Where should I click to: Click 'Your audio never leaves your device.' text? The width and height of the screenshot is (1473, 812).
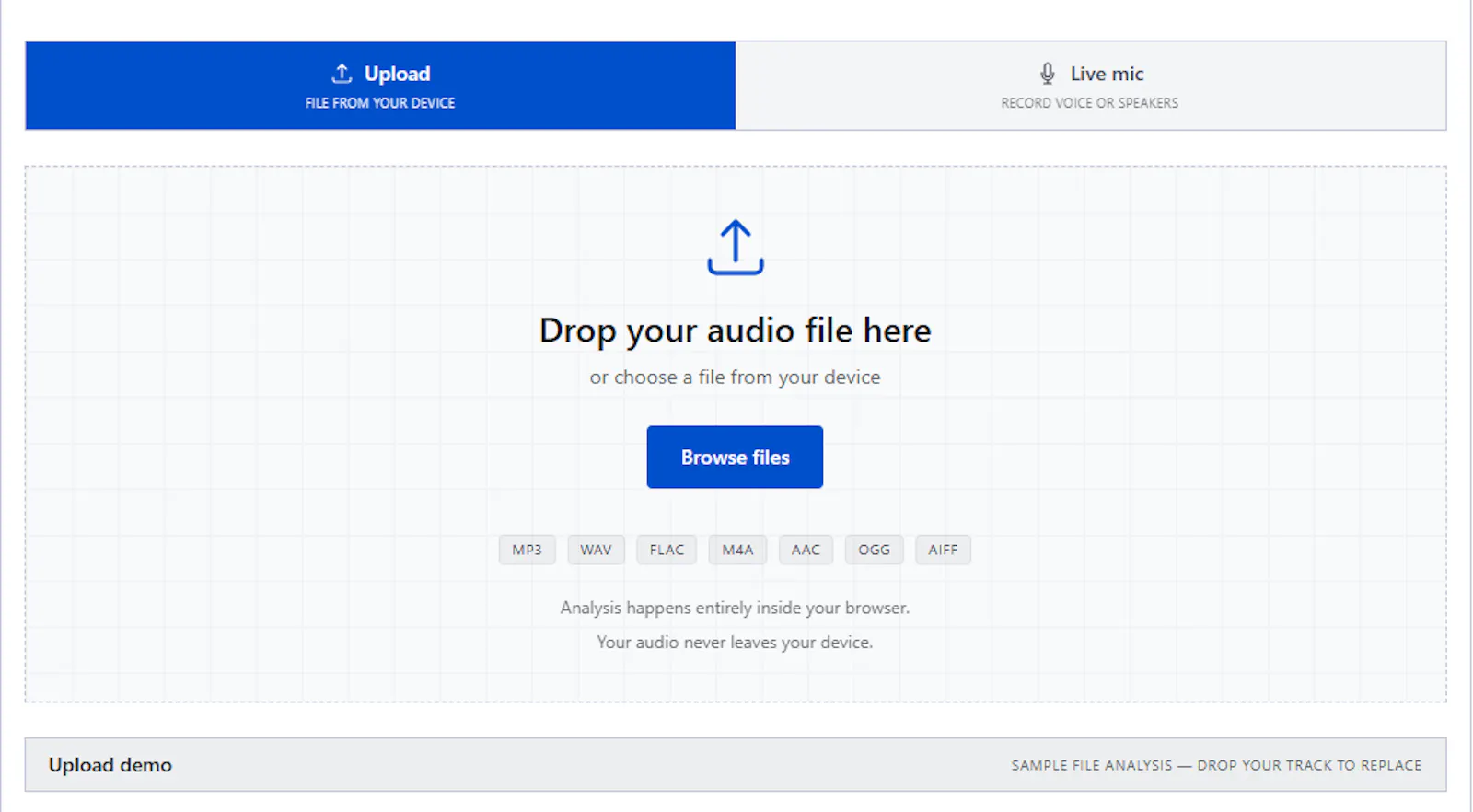735,643
